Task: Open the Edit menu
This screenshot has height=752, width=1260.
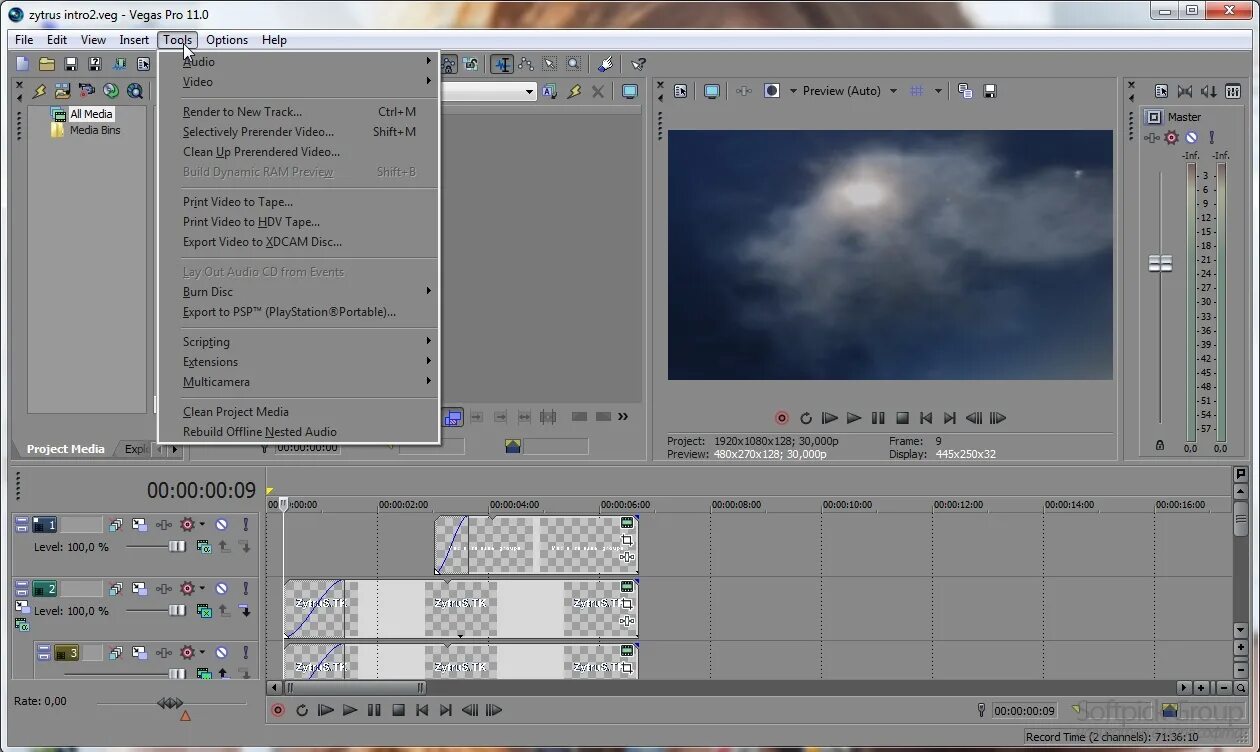Action: pyautogui.click(x=57, y=40)
